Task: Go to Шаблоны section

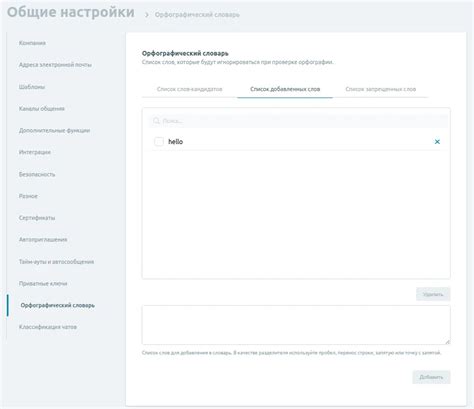Action: point(32,87)
